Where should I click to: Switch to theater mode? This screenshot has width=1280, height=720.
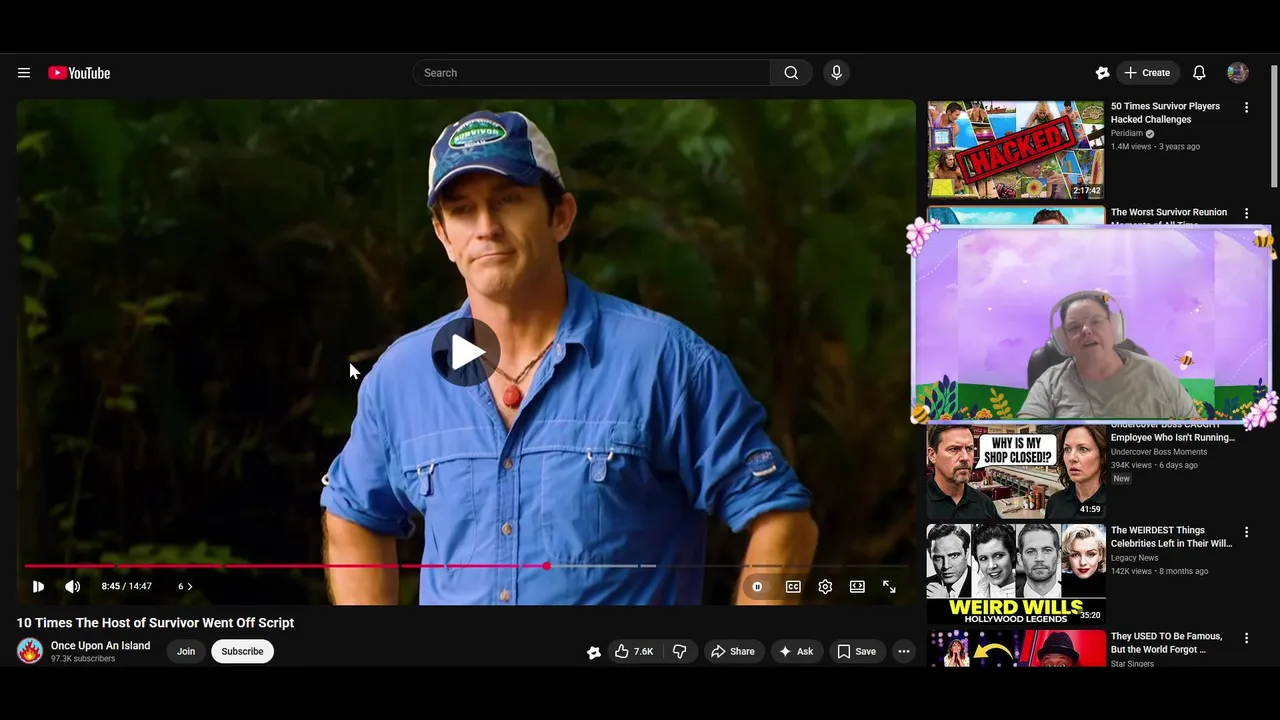(857, 587)
